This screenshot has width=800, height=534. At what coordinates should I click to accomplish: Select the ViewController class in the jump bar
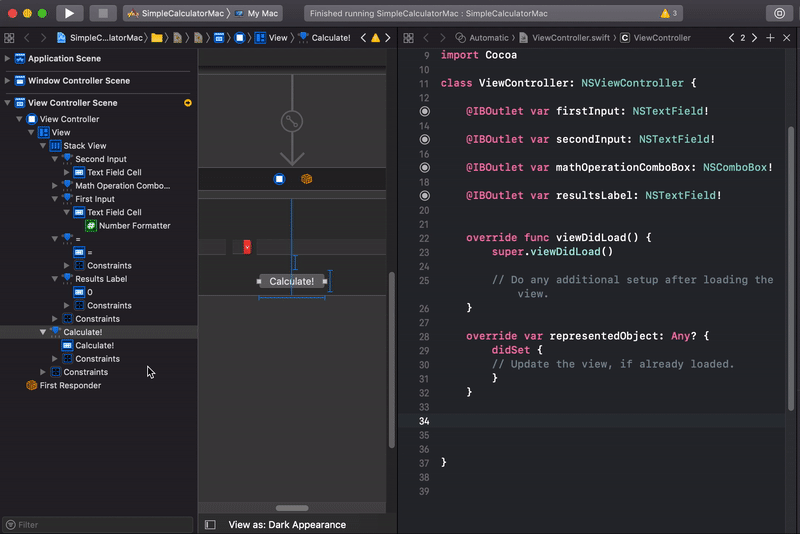pyautogui.click(x=656, y=38)
